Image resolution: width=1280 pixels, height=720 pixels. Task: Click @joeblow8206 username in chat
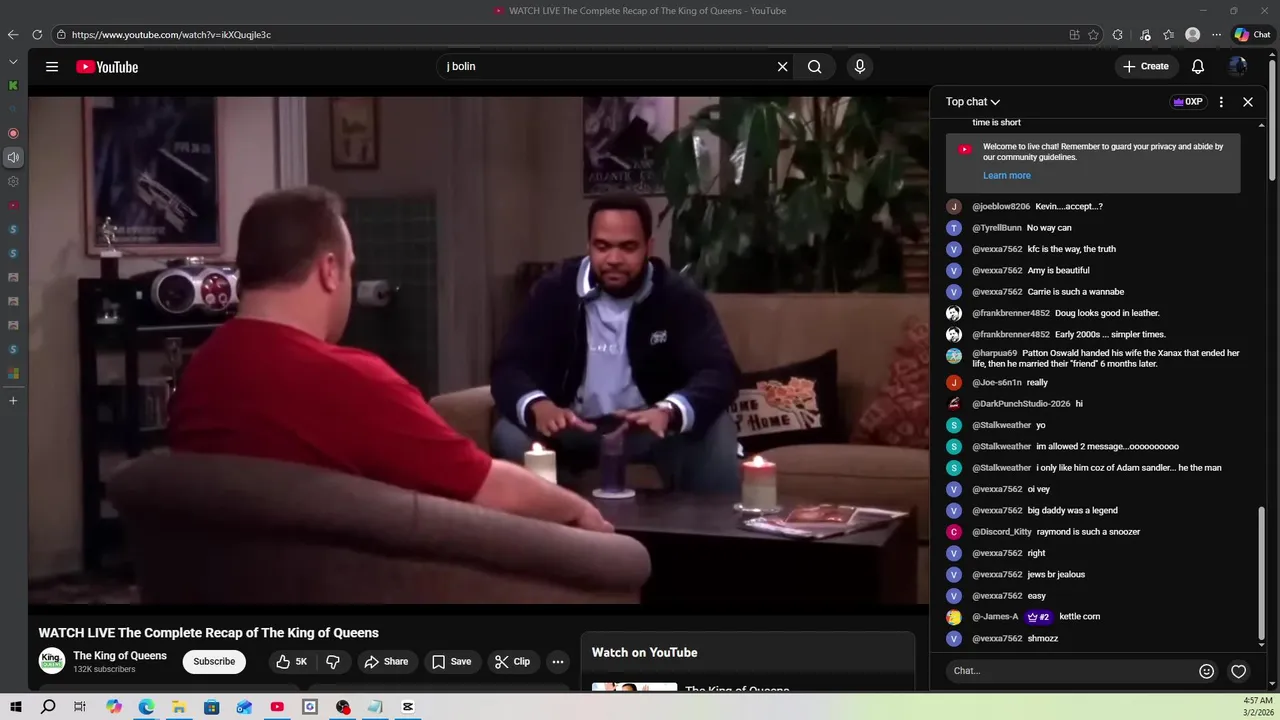pos(1001,207)
